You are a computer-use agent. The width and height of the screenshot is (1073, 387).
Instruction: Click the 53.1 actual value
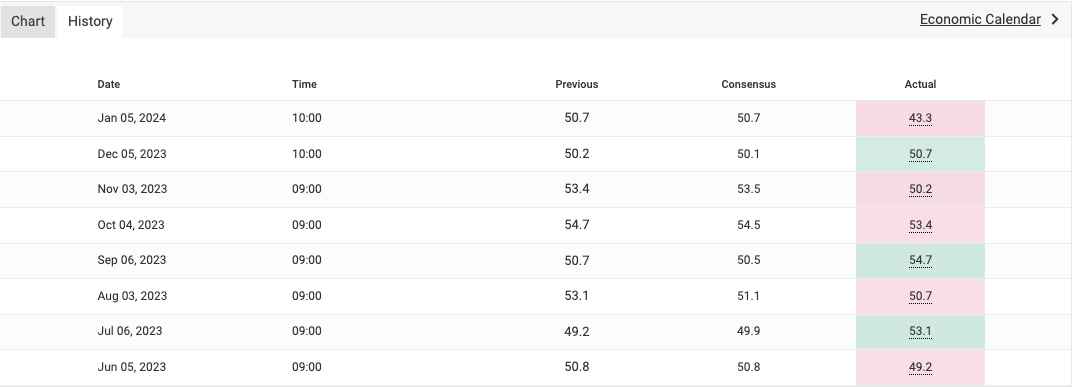920,331
